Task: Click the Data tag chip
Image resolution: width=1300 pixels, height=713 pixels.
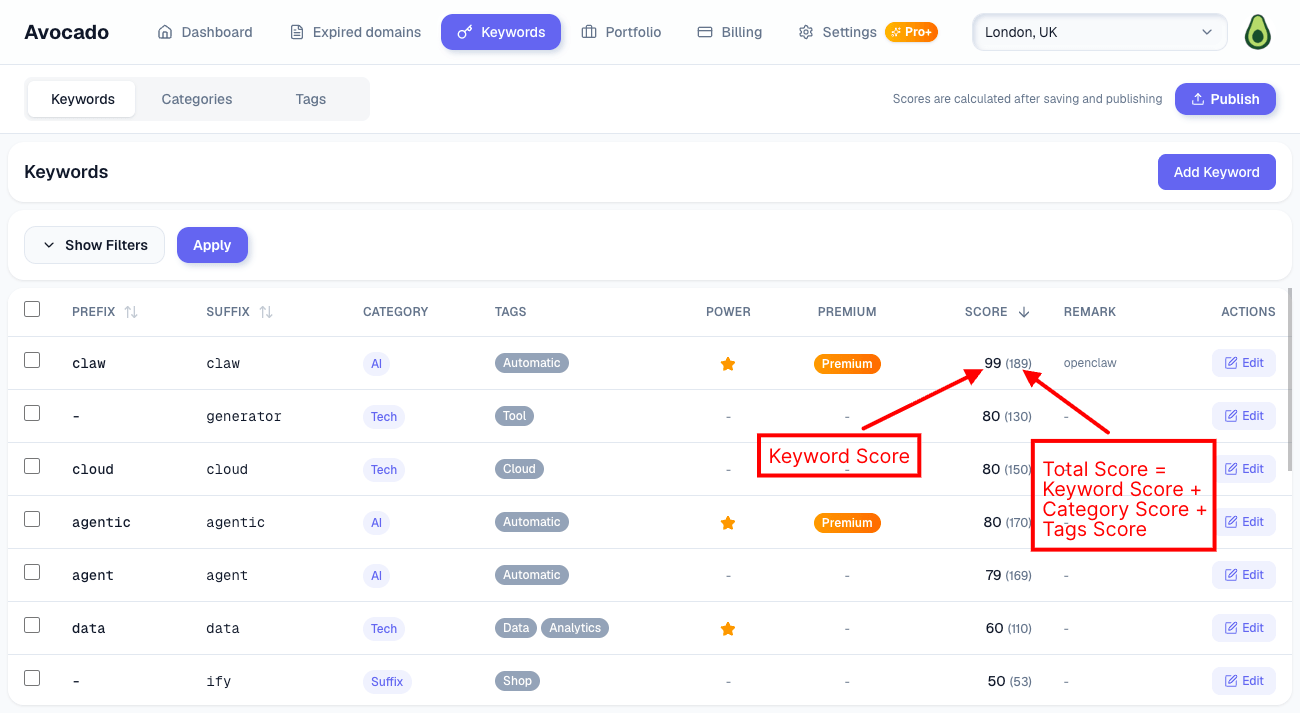Action: (516, 628)
